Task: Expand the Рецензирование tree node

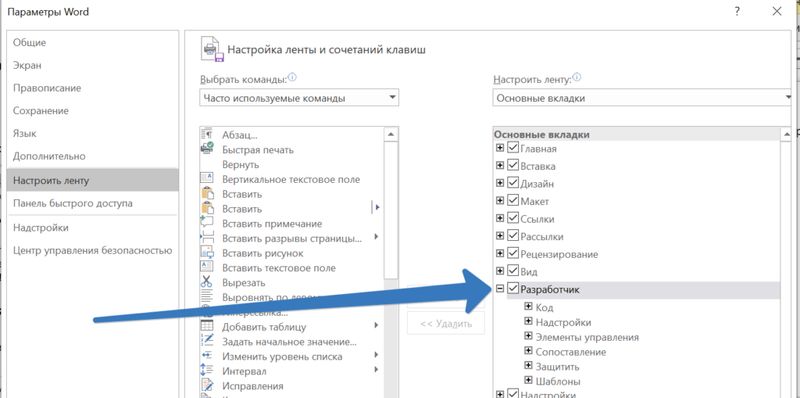Action: [500, 254]
